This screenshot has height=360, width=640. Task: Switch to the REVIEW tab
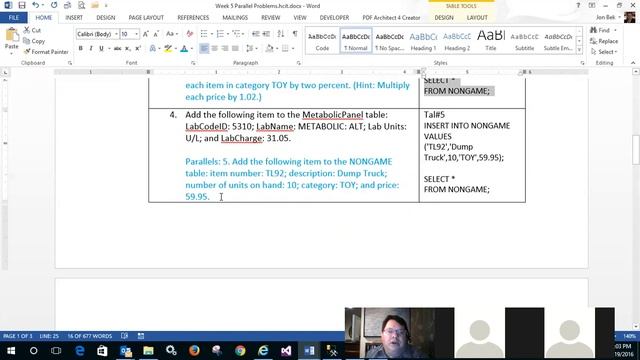click(271, 18)
